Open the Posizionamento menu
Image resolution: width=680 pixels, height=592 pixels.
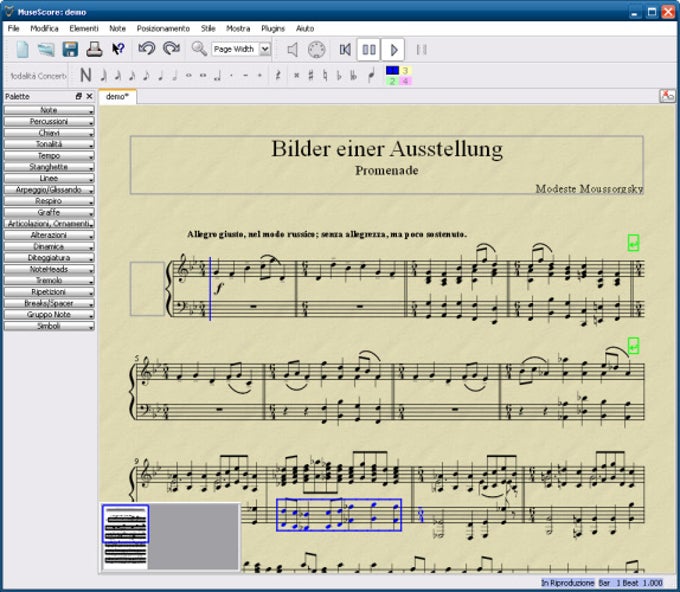pyautogui.click(x=163, y=29)
